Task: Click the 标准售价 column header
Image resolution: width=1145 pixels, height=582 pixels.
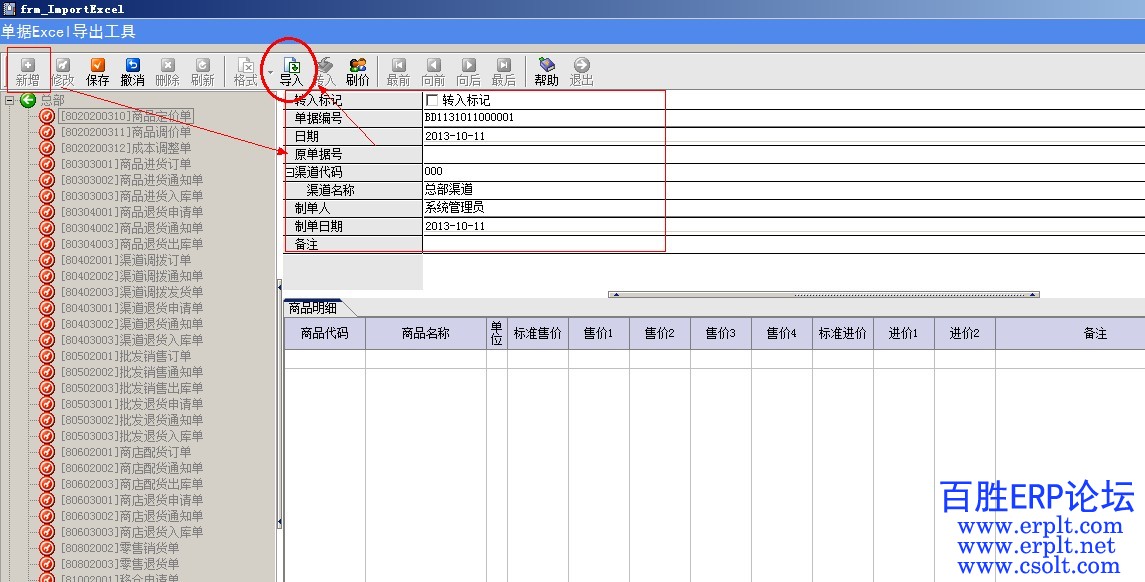Action: coord(537,333)
